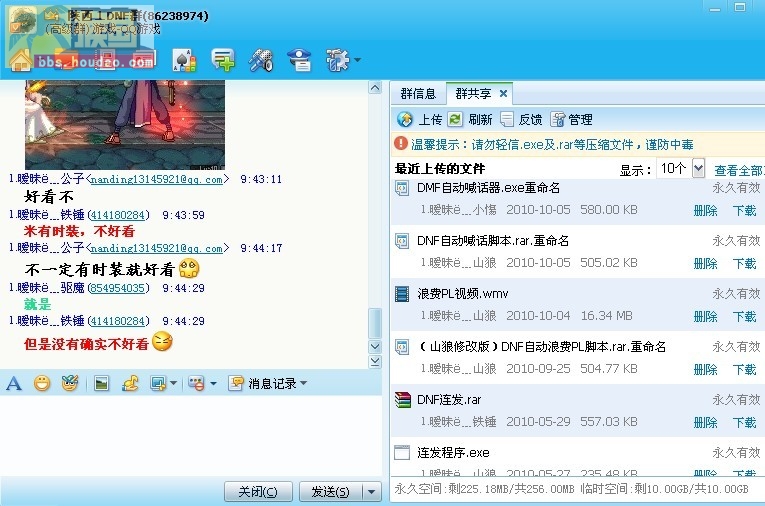Delete 浪费PL视频.wmv
This screenshot has height=506, width=765.
(x=705, y=317)
